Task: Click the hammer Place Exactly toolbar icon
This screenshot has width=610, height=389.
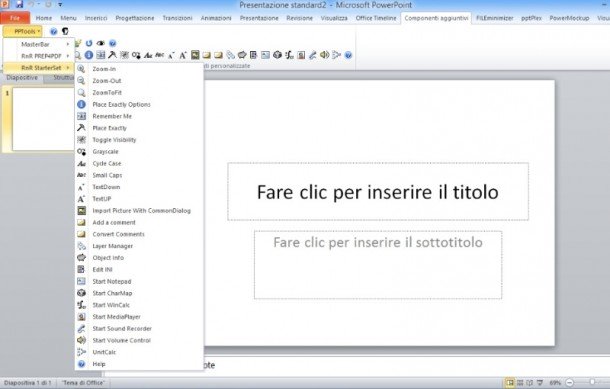Action: tap(112, 55)
